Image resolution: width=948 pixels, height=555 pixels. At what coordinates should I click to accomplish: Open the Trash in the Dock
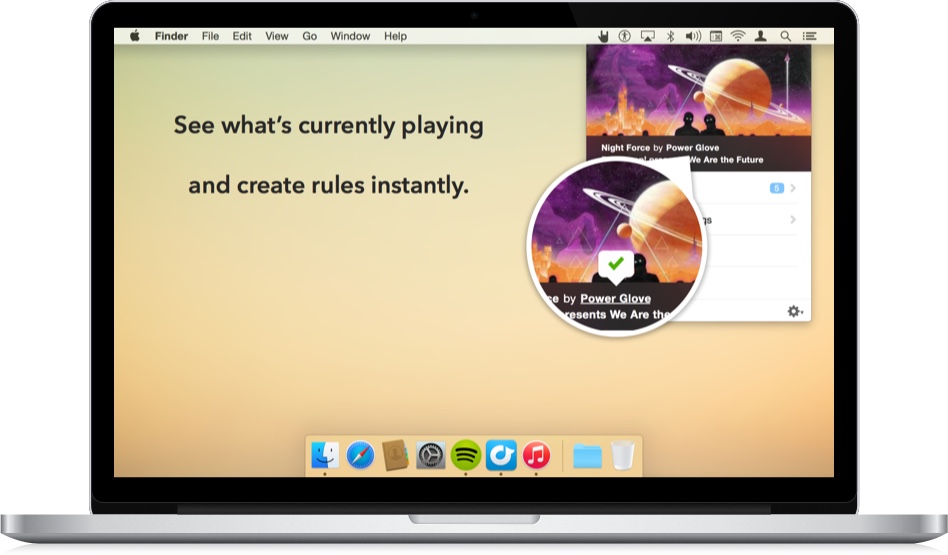(x=622, y=455)
